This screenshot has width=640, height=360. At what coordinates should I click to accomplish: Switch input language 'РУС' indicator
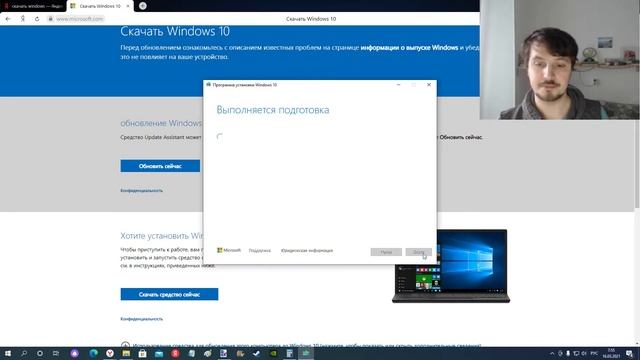[x=594, y=353]
